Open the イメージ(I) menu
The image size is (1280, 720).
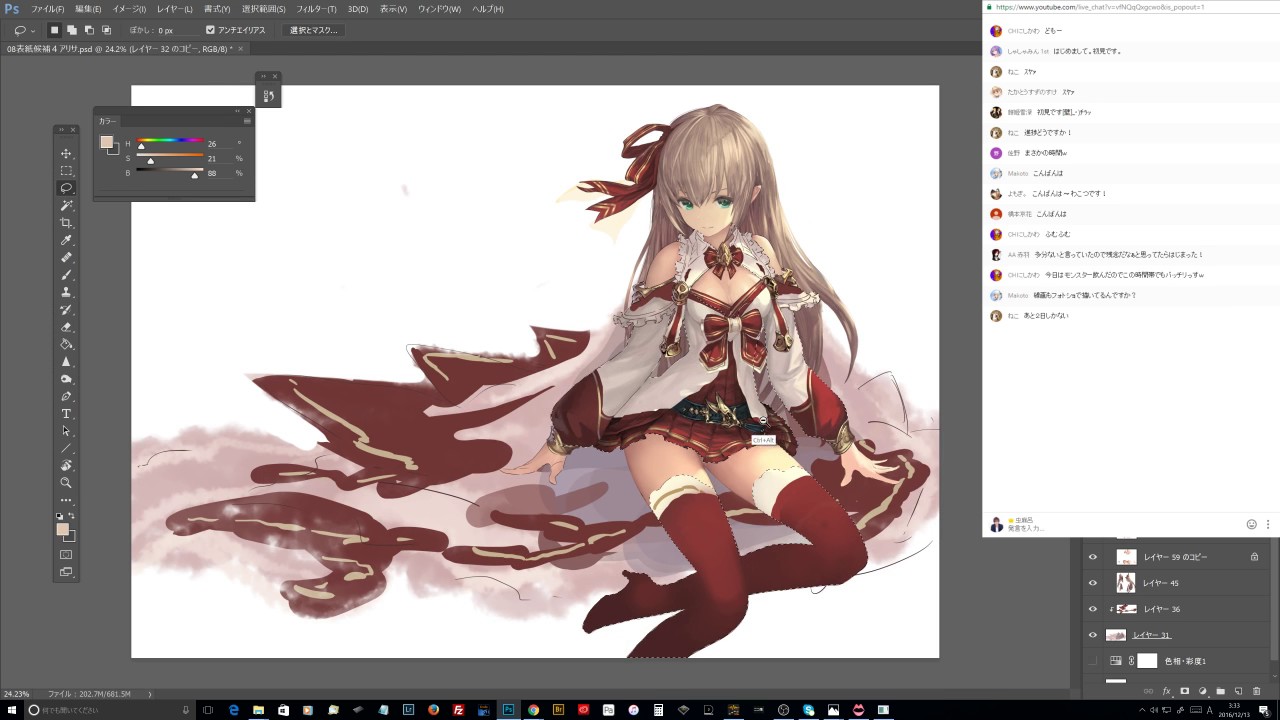point(129,9)
